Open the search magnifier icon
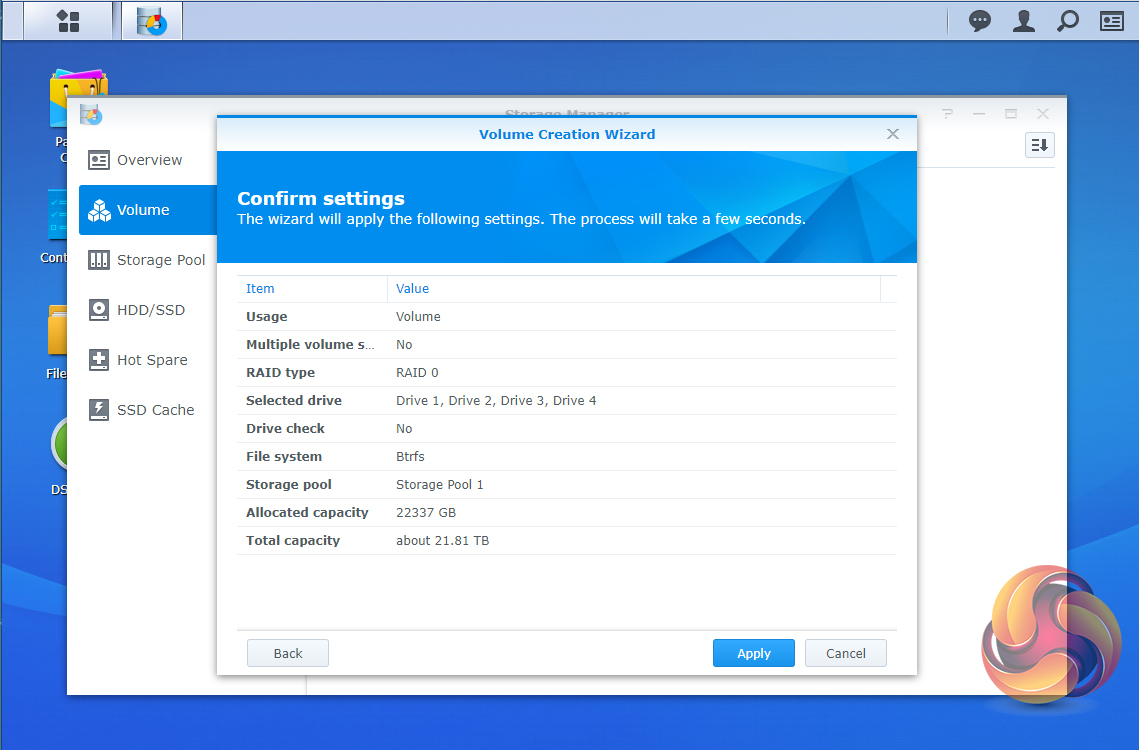1139x750 pixels. click(1068, 21)
